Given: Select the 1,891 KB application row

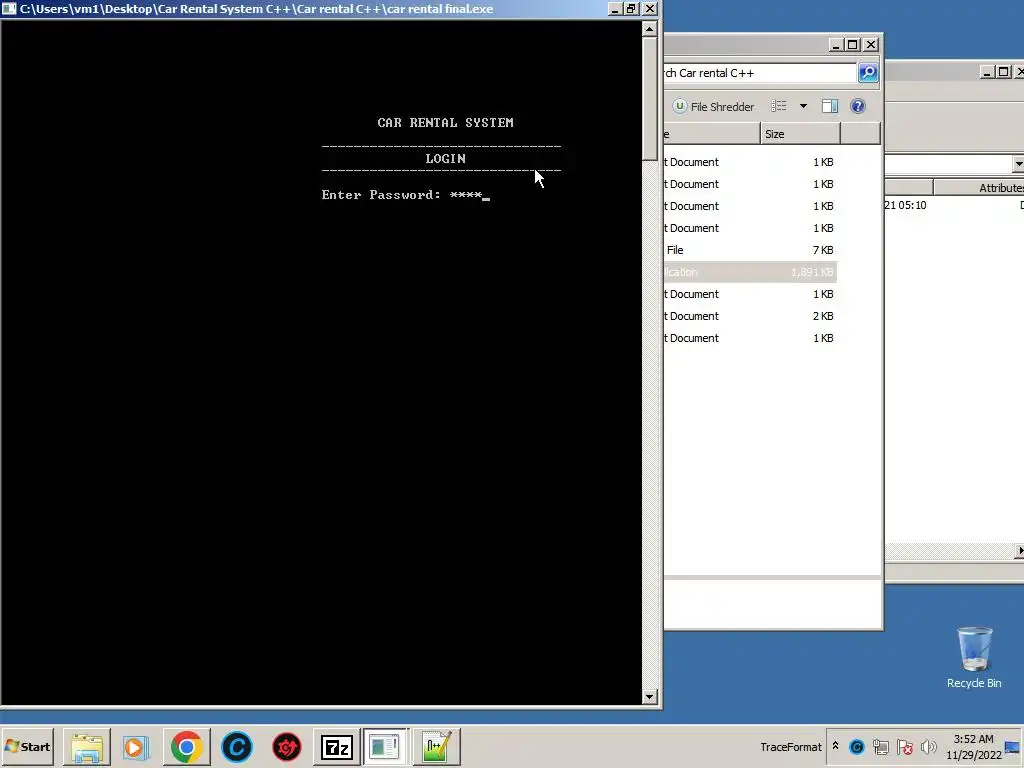Looking at the screenshot, I should [750, 272].
